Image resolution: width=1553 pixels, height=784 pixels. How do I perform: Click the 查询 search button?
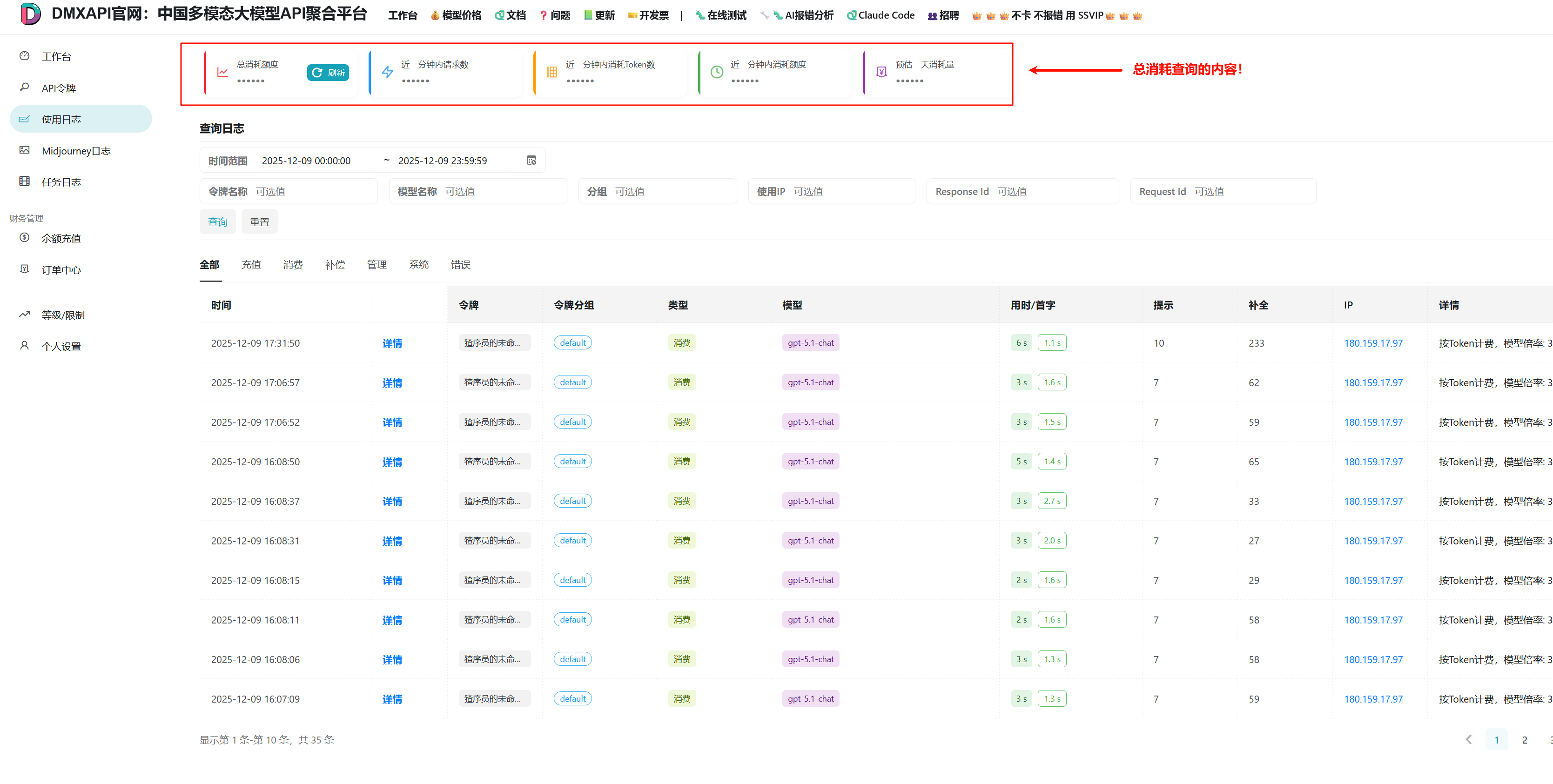pos(218,222)
